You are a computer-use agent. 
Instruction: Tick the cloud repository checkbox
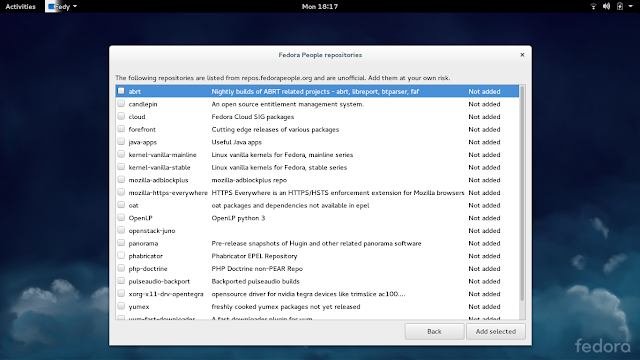[x=121, y=116]
